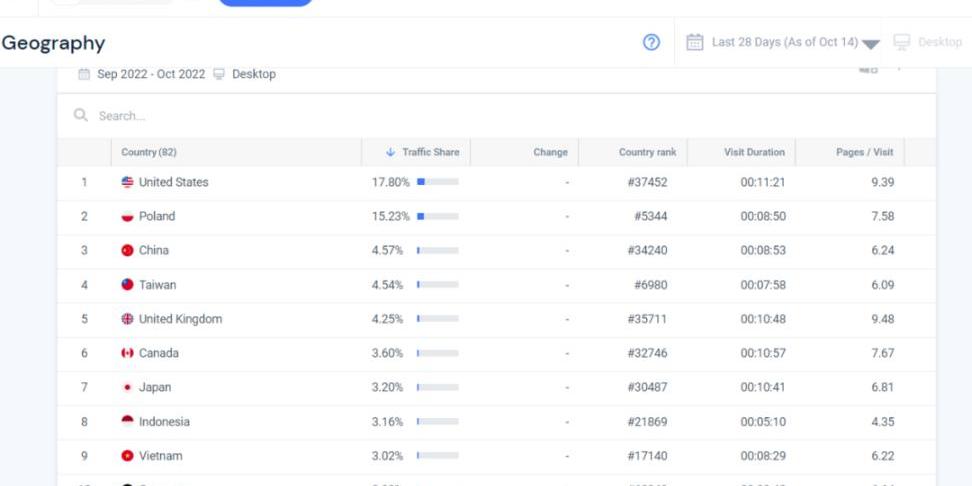Select the Taiwan country link
This screenshot has width=972, height=486.
click(x=157, y=285)
